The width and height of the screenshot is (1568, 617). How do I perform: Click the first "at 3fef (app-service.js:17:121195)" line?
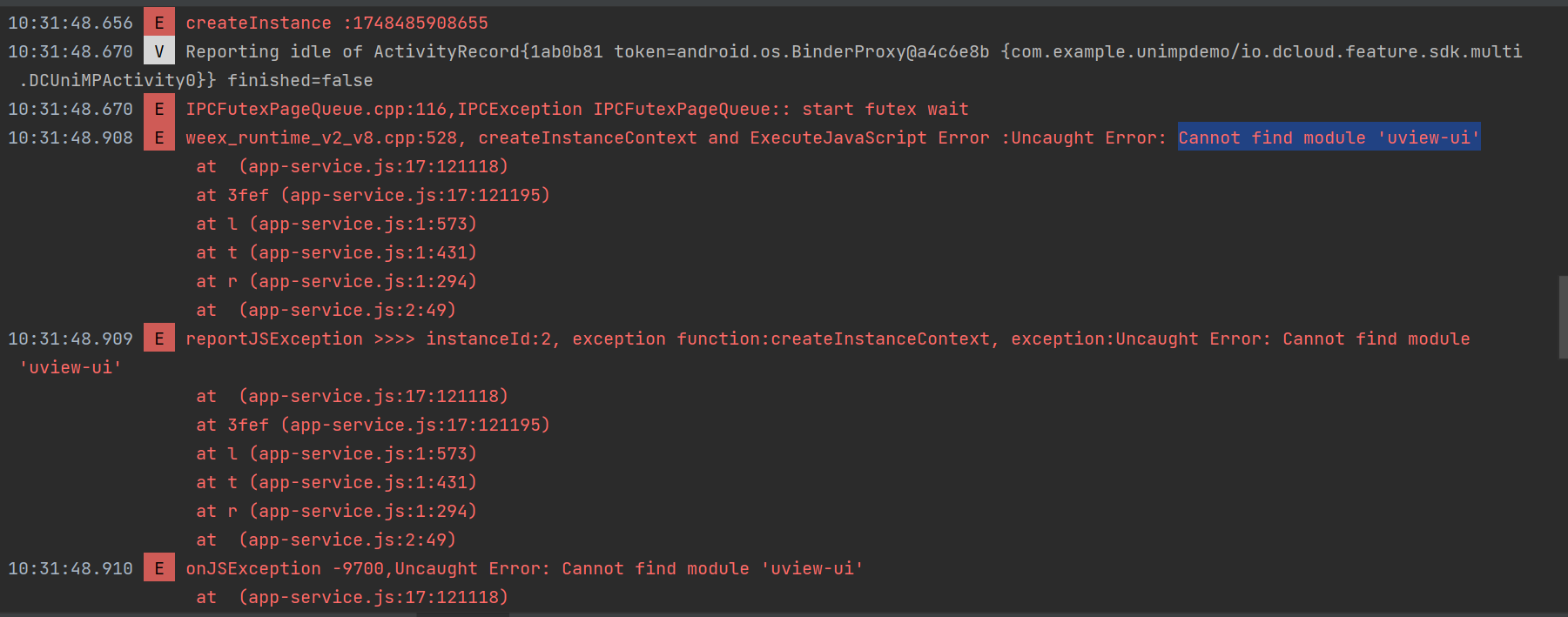(373, 195)
